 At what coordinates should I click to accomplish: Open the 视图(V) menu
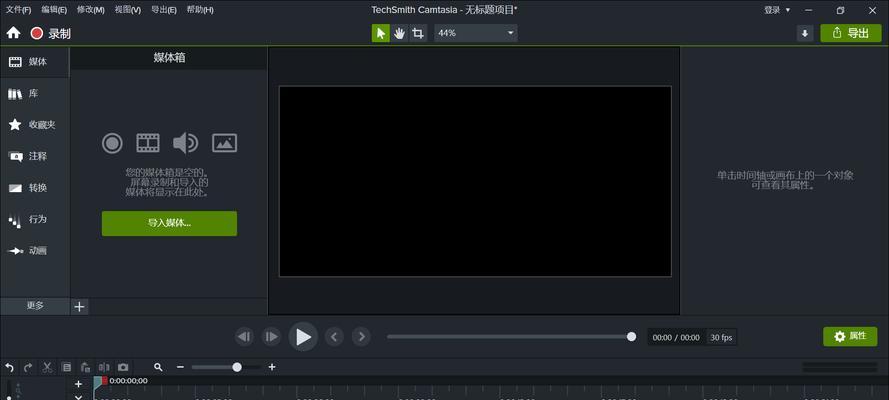pos(128,10)
